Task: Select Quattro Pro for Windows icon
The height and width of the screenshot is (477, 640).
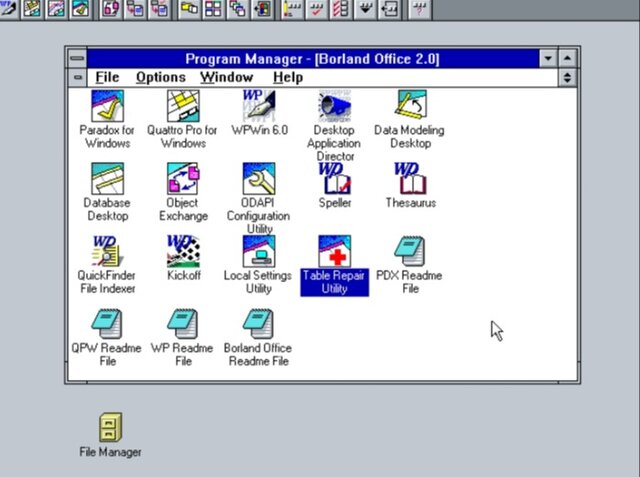Action: click(x=183, y=106)
